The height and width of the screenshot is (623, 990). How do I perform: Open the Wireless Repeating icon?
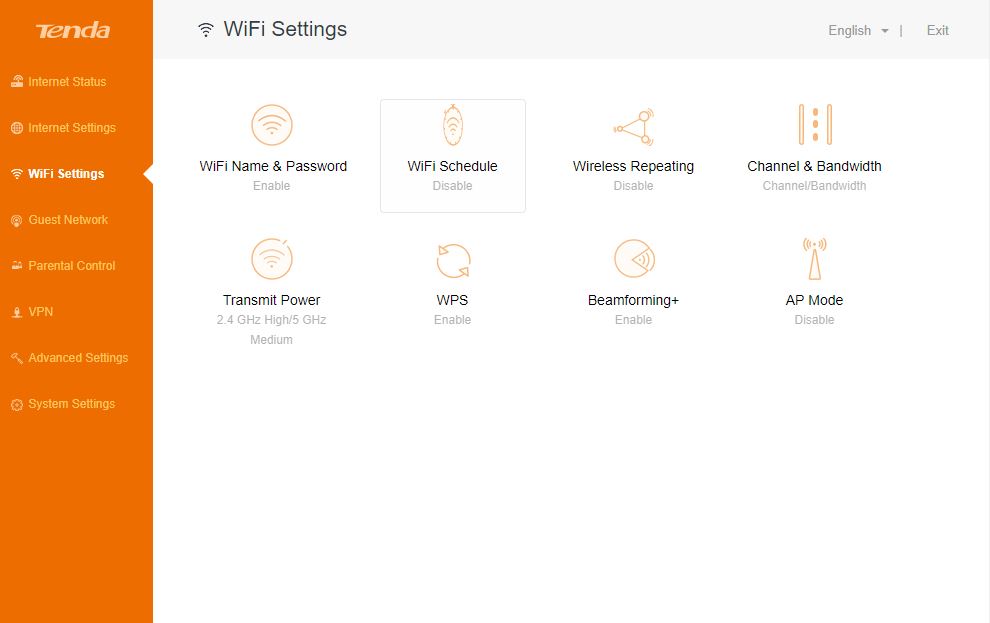[633, 126]
